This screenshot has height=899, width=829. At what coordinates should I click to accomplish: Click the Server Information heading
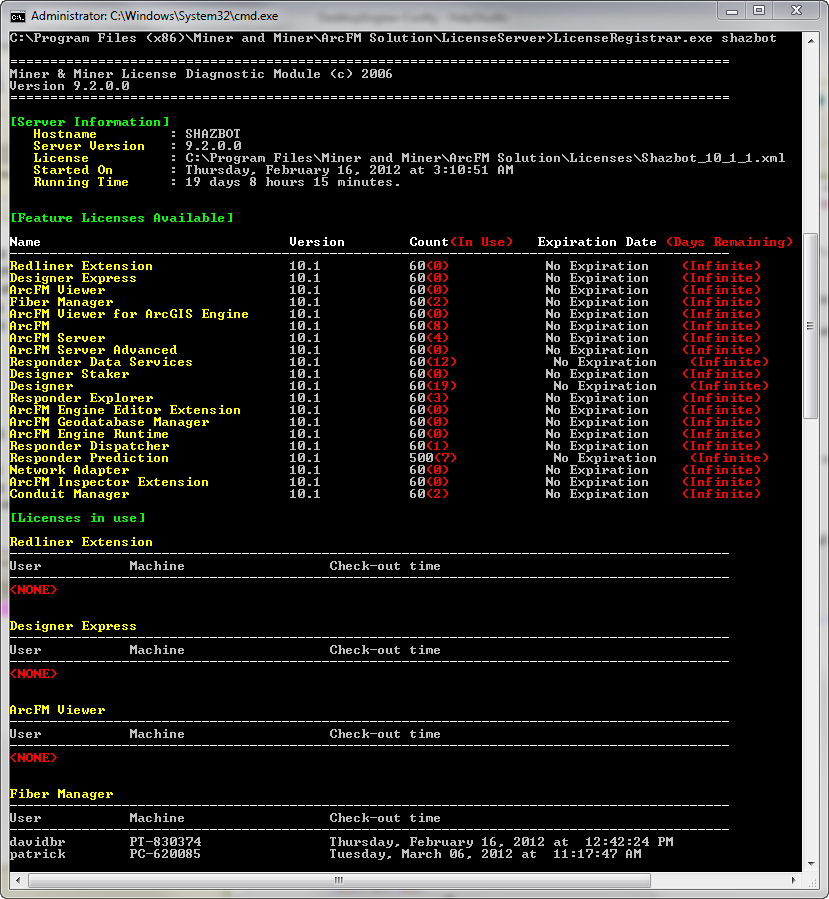(90, 122)
